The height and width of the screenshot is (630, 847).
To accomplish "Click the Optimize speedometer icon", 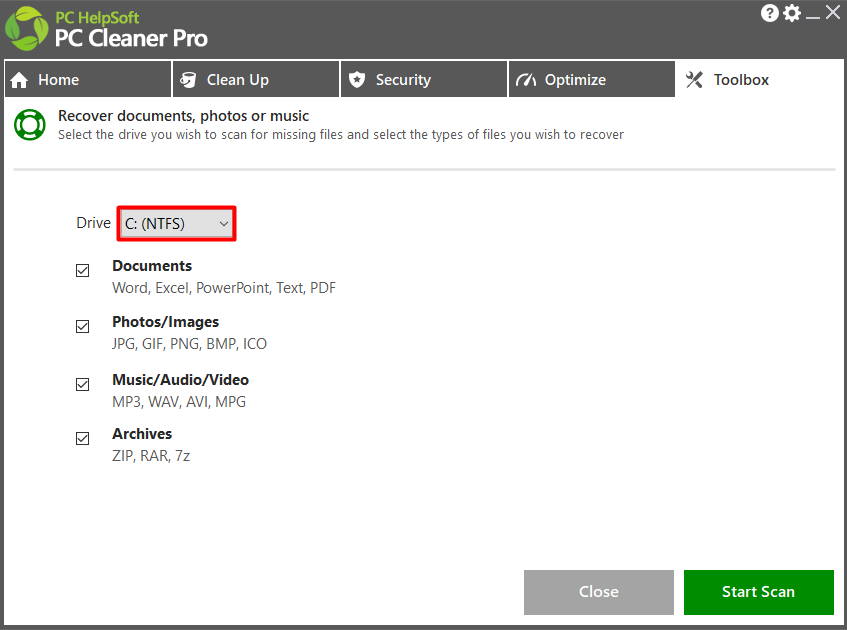I will 526,80.
